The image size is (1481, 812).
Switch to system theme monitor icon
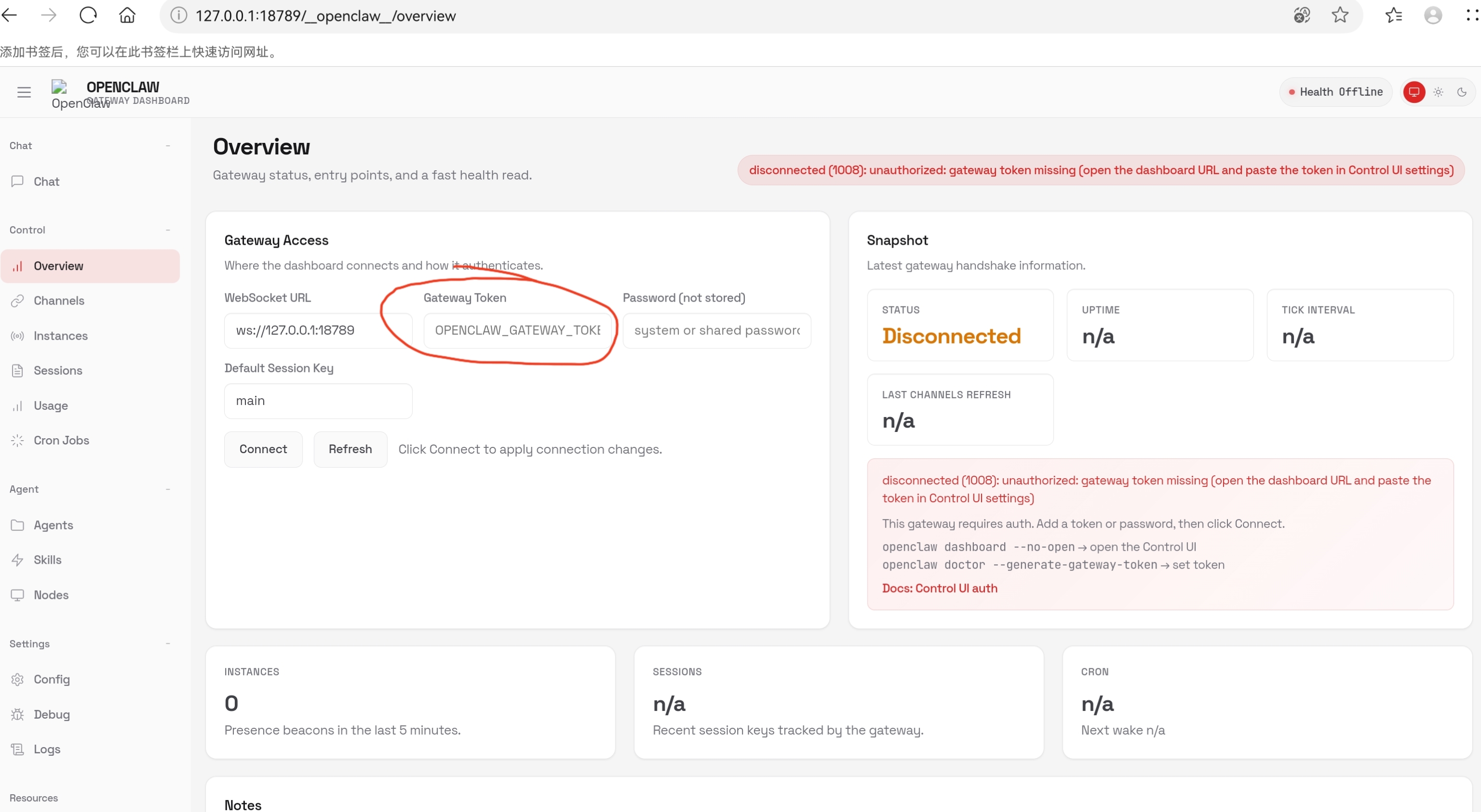click(x=1414, y=92)
